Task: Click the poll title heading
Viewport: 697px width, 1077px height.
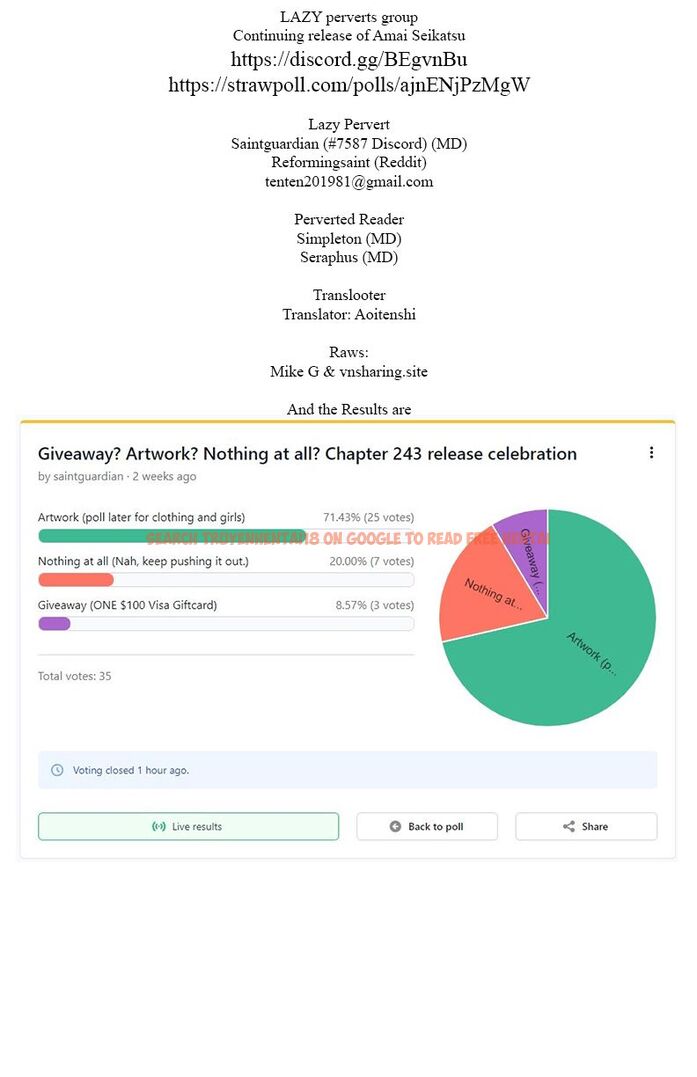Action: pos(307,454)
